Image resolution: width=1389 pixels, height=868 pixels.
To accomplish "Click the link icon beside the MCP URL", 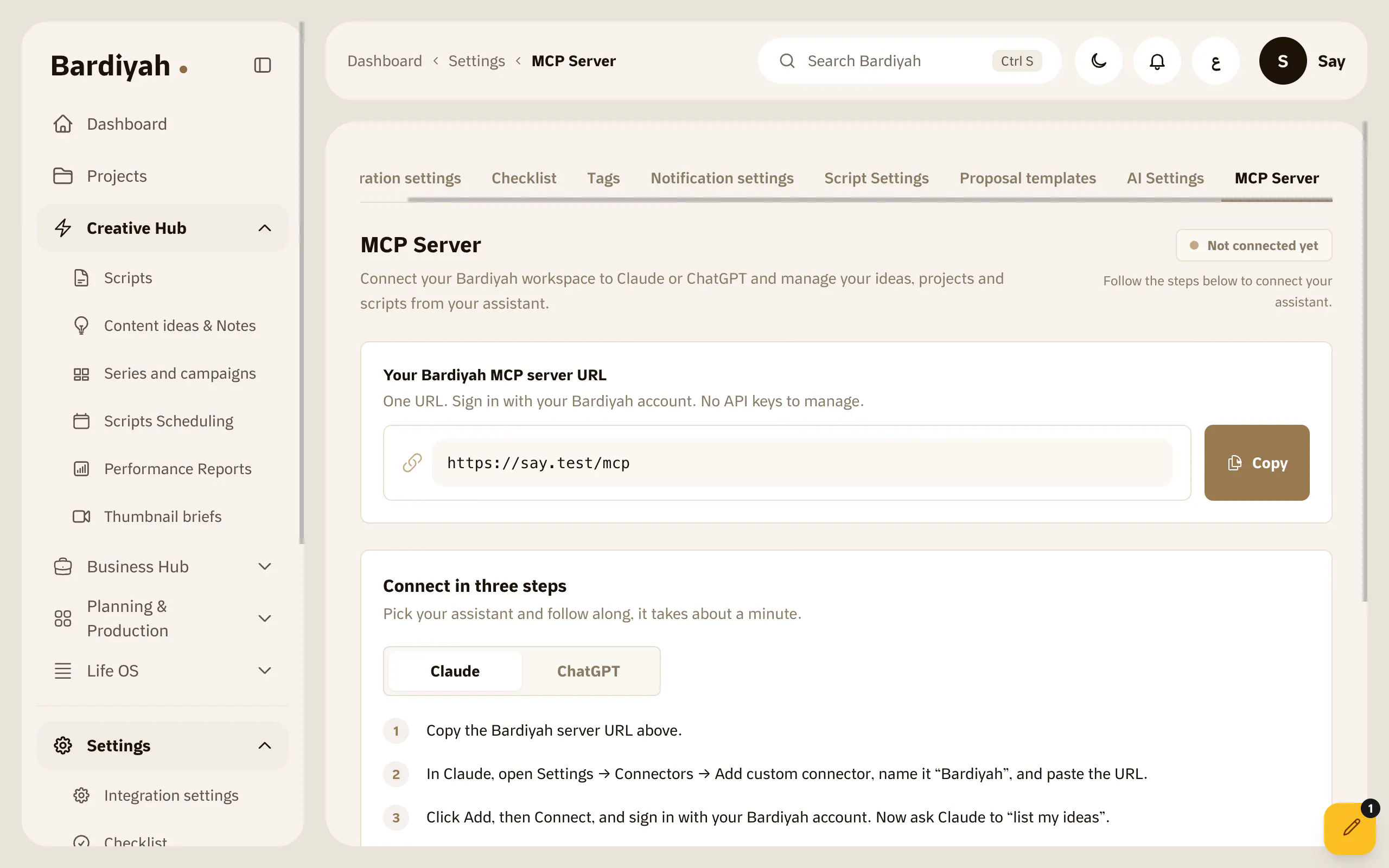I will point(412,463).
